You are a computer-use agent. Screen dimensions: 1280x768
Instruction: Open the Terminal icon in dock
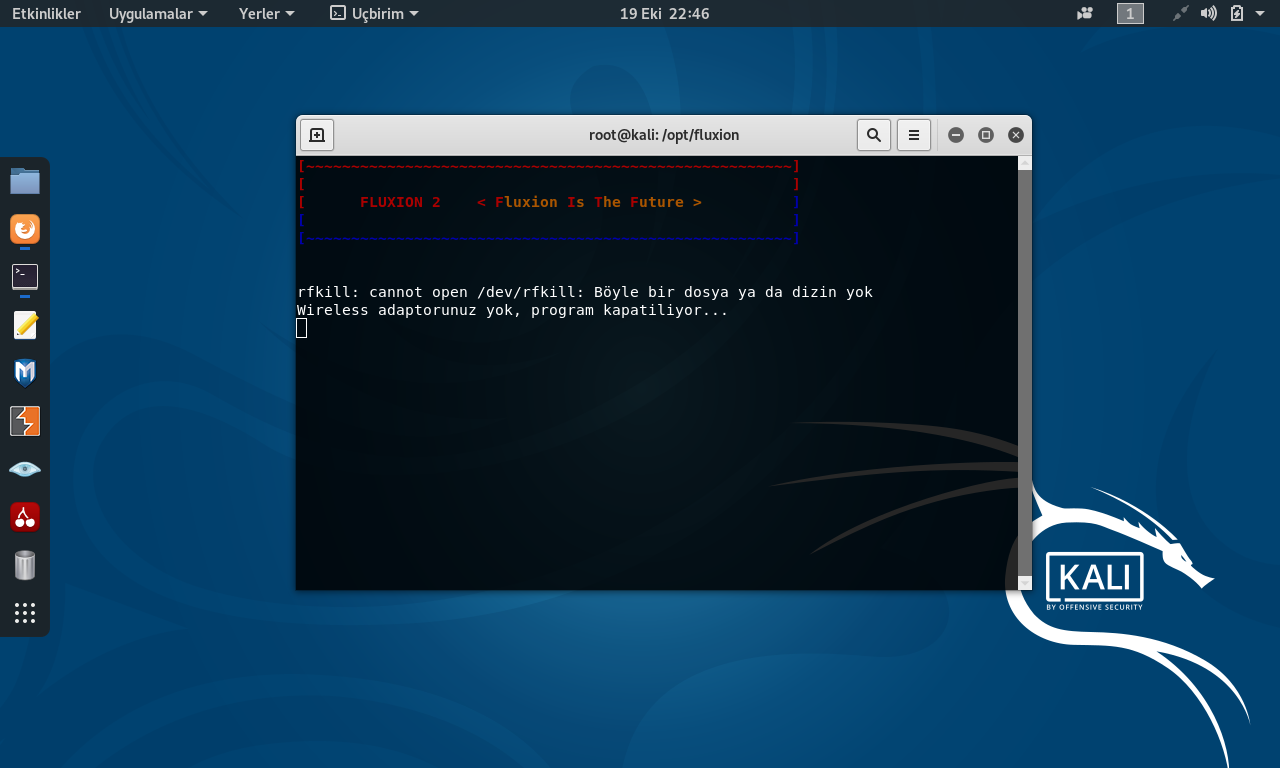[25, 277]
